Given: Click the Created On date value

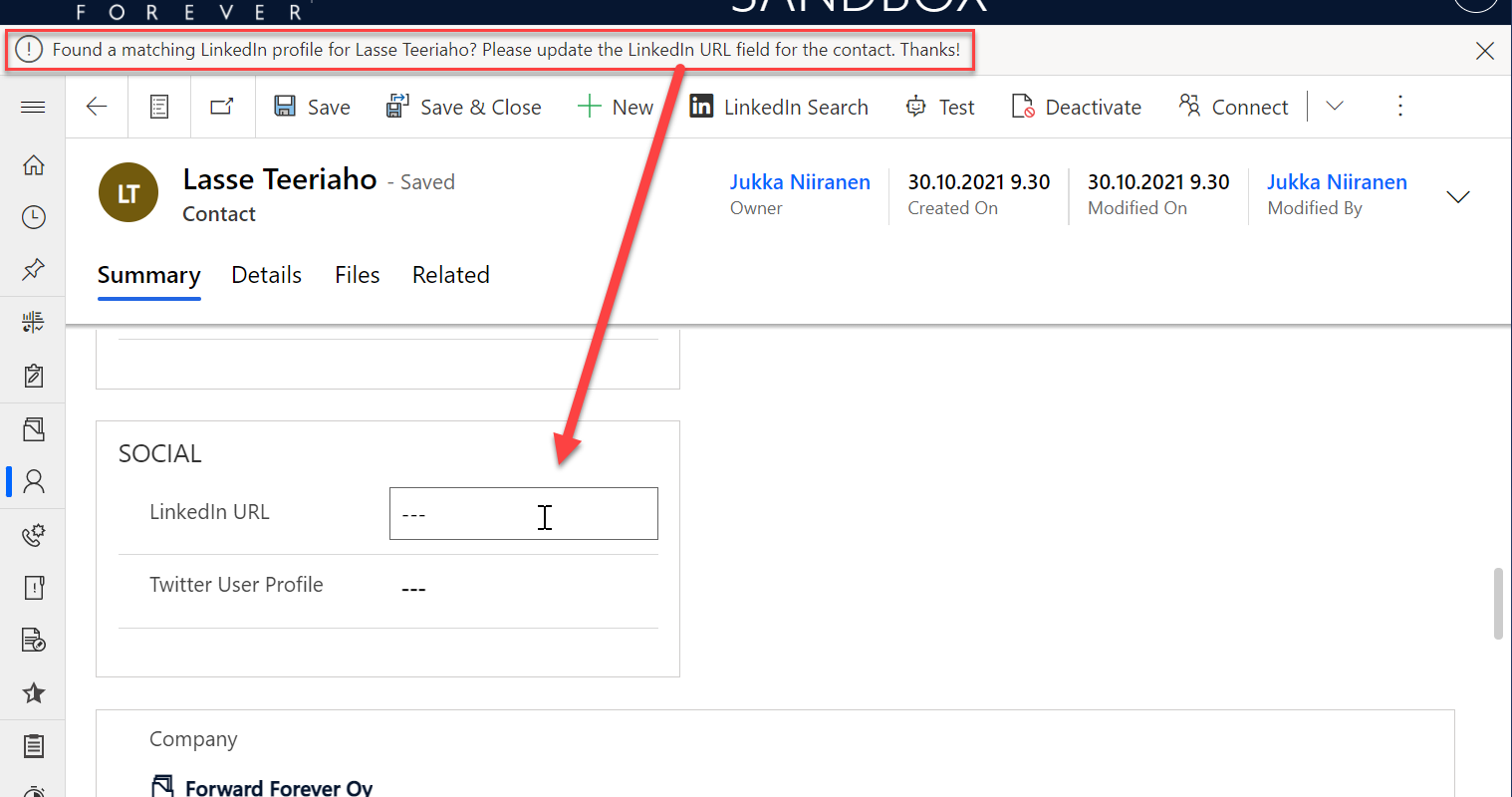Looking at the screenshot, I should [979, 182].
